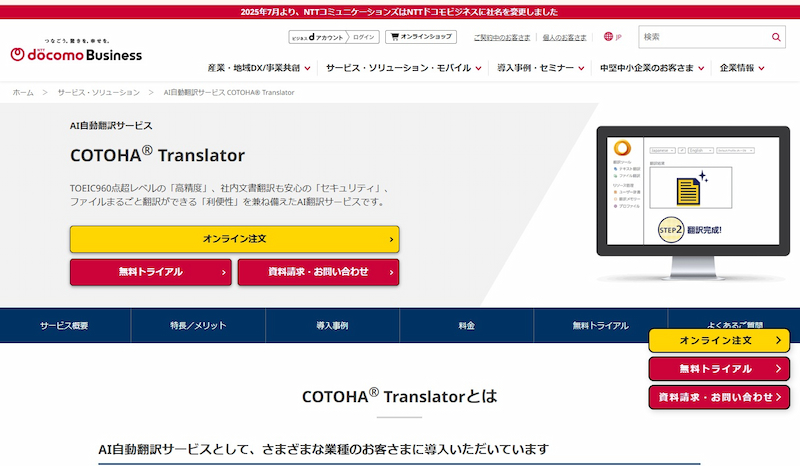Open the オンラインショップ cart link
Screen dimensions: 800x466
421,37
